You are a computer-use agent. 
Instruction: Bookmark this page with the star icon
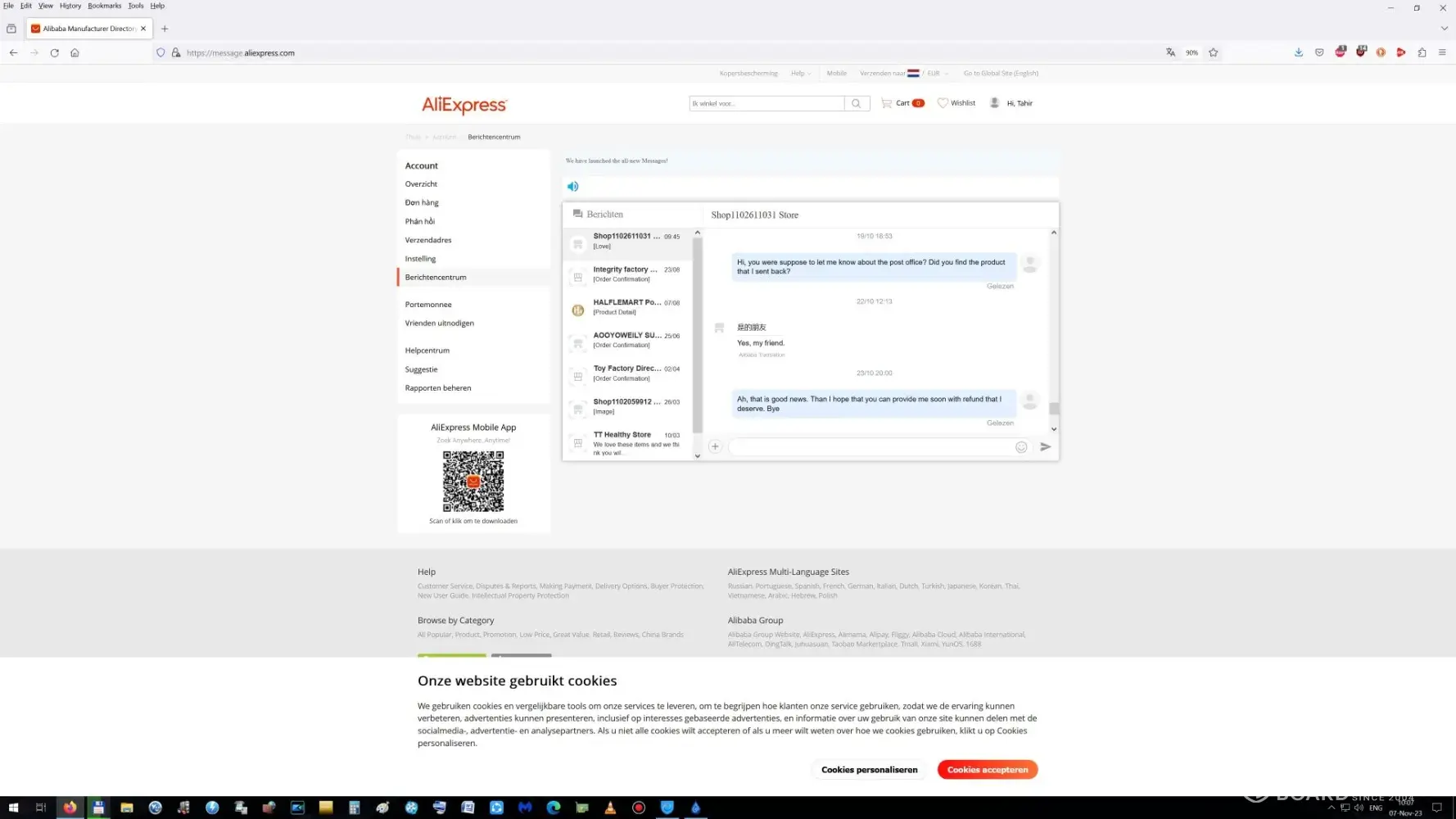click(1214, 52)
